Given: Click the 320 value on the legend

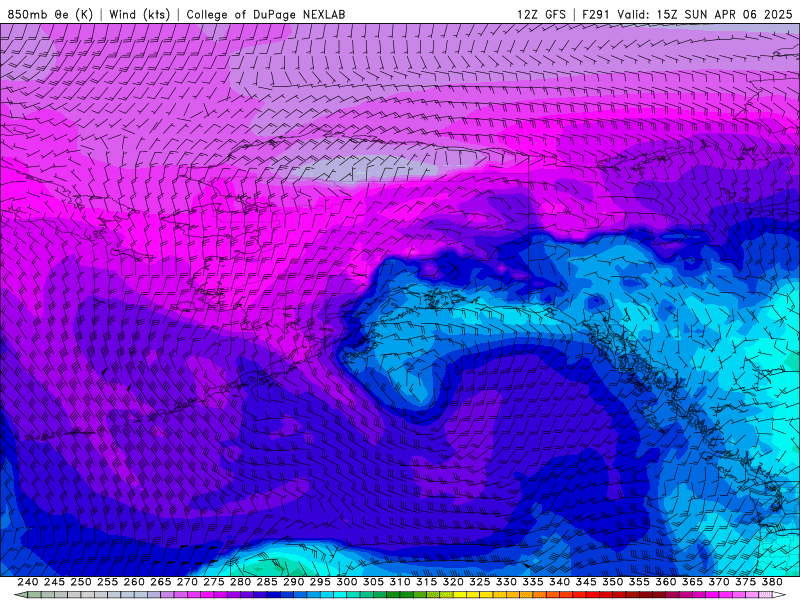Looking at the screenshot, I should coord(453,582).
